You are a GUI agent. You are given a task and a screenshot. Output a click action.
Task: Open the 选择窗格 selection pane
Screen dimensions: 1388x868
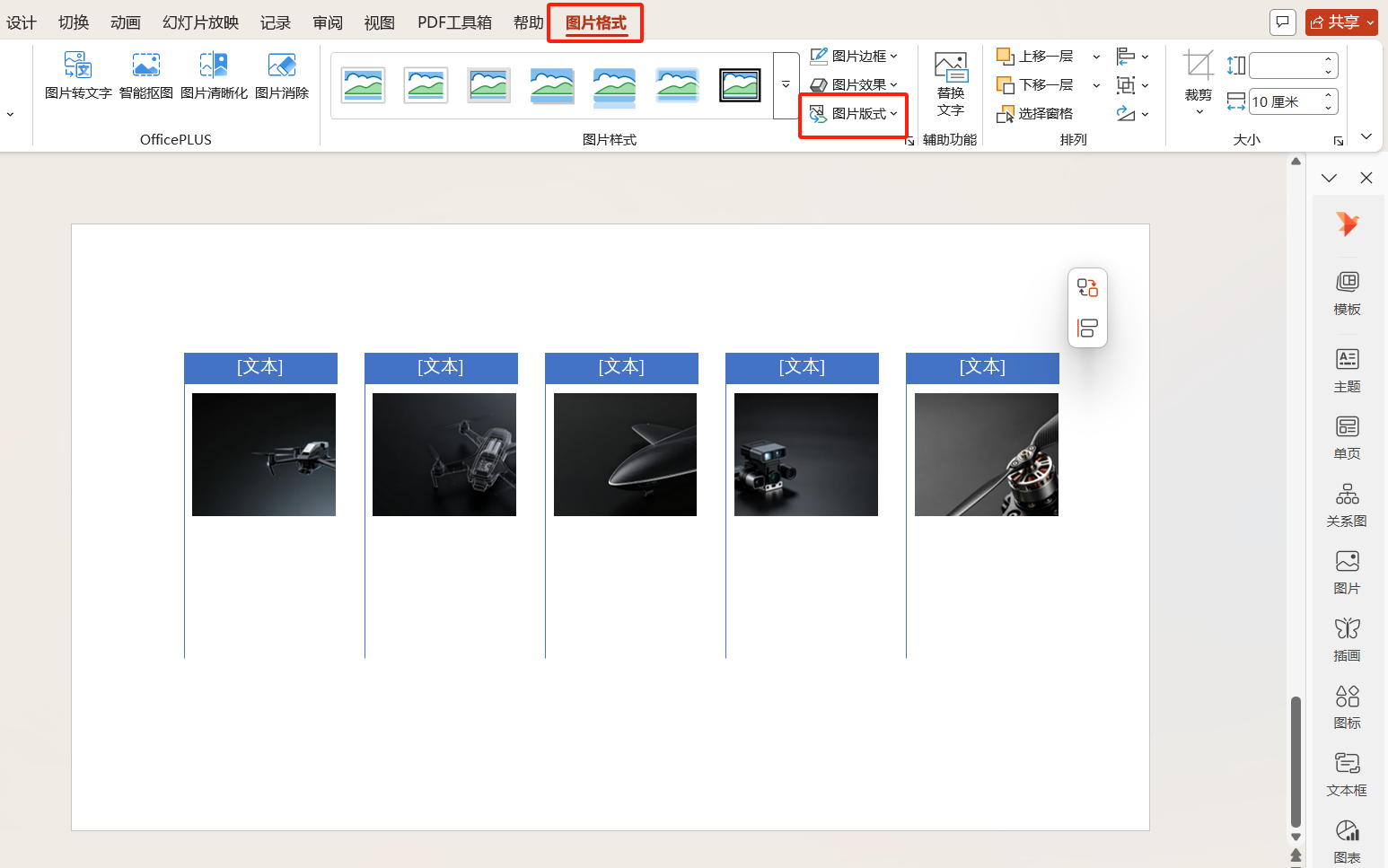pos(1035,114)
